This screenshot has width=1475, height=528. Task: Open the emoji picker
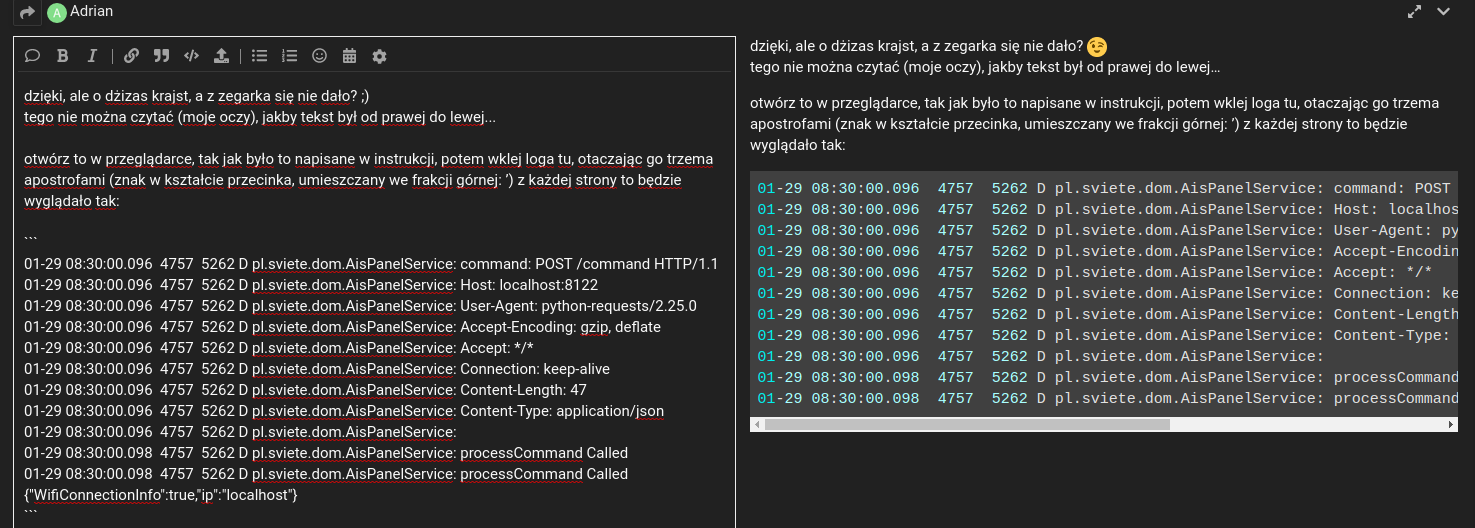(320, 56)
